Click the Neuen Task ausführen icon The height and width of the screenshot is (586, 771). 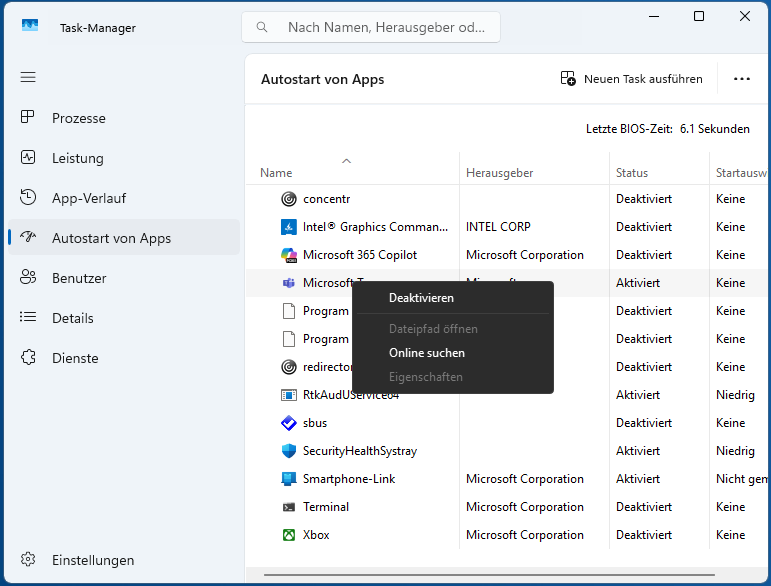point(568,78)
